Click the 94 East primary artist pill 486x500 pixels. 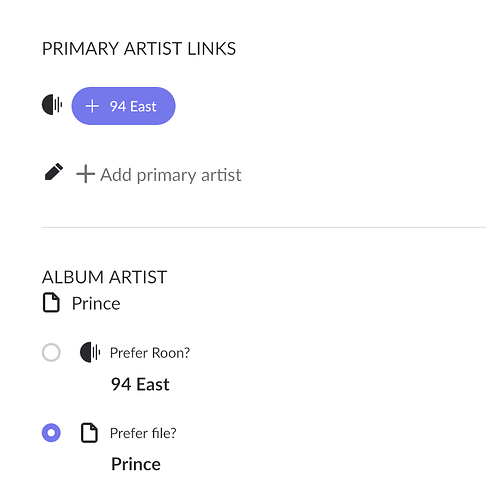point(123,106)
